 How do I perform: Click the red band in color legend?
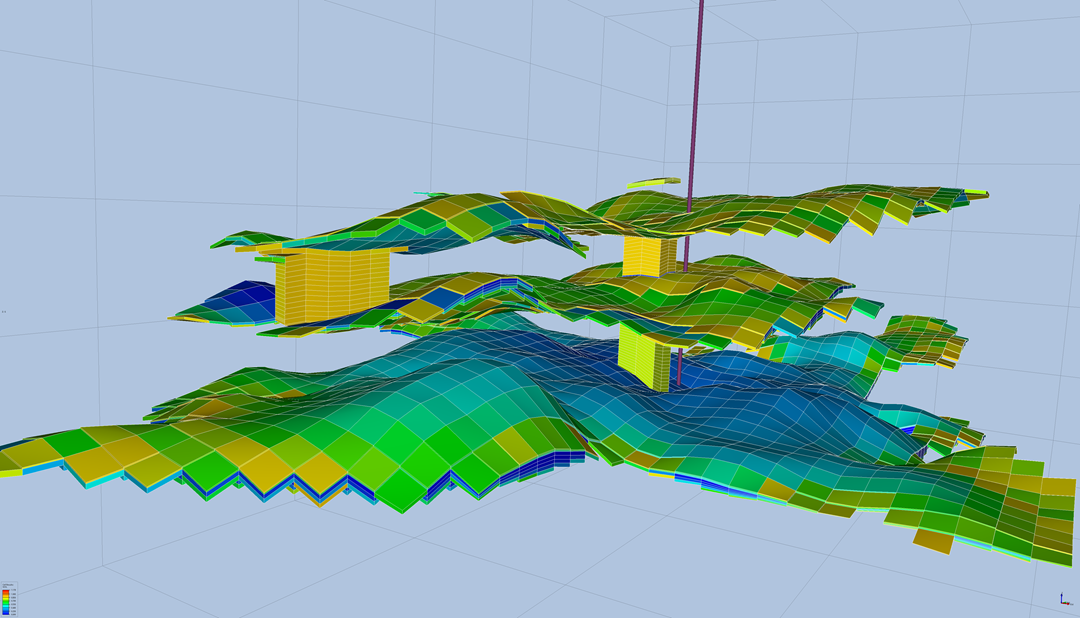point(6,592)
